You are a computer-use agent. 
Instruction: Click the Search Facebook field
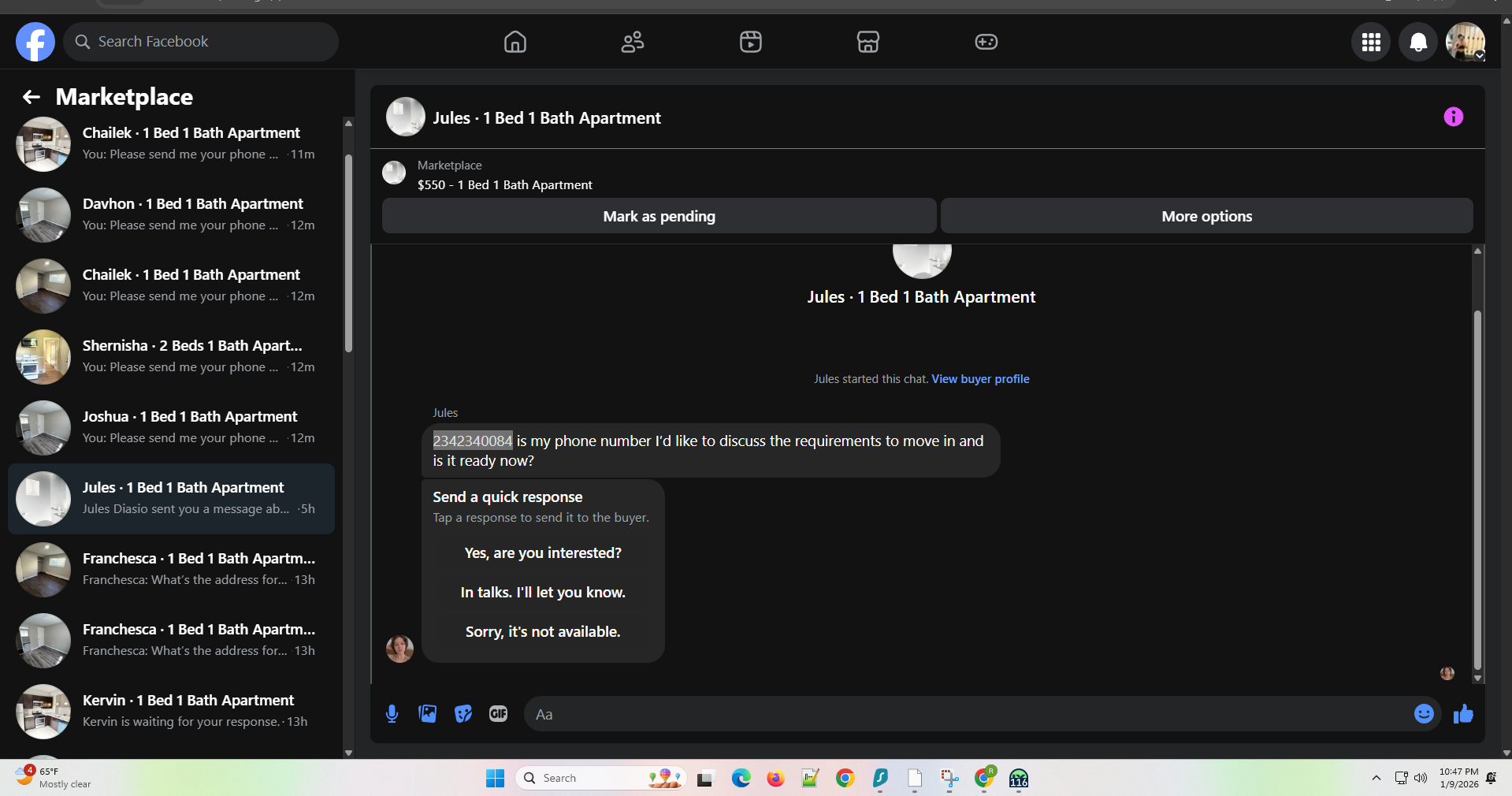tap(201, 42)
